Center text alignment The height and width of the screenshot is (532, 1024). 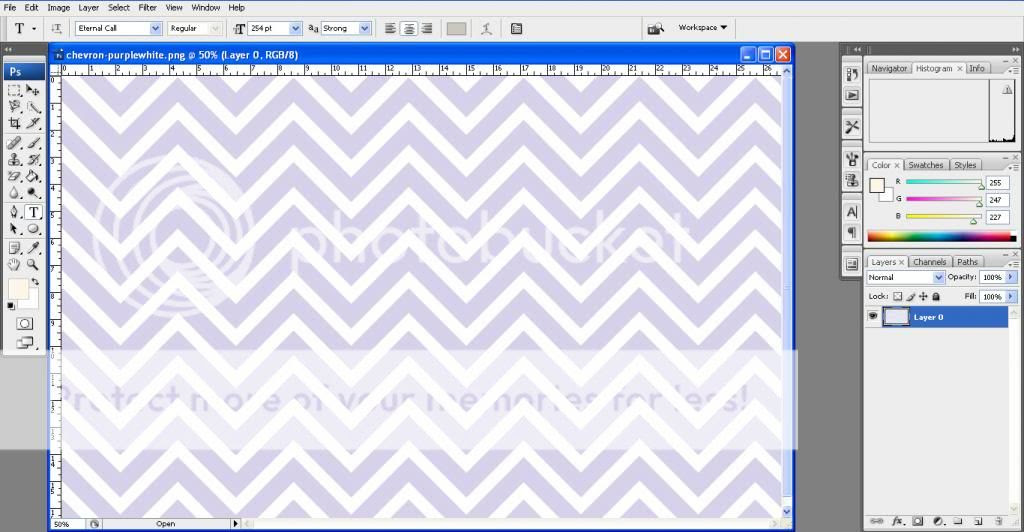coord(409,29)
